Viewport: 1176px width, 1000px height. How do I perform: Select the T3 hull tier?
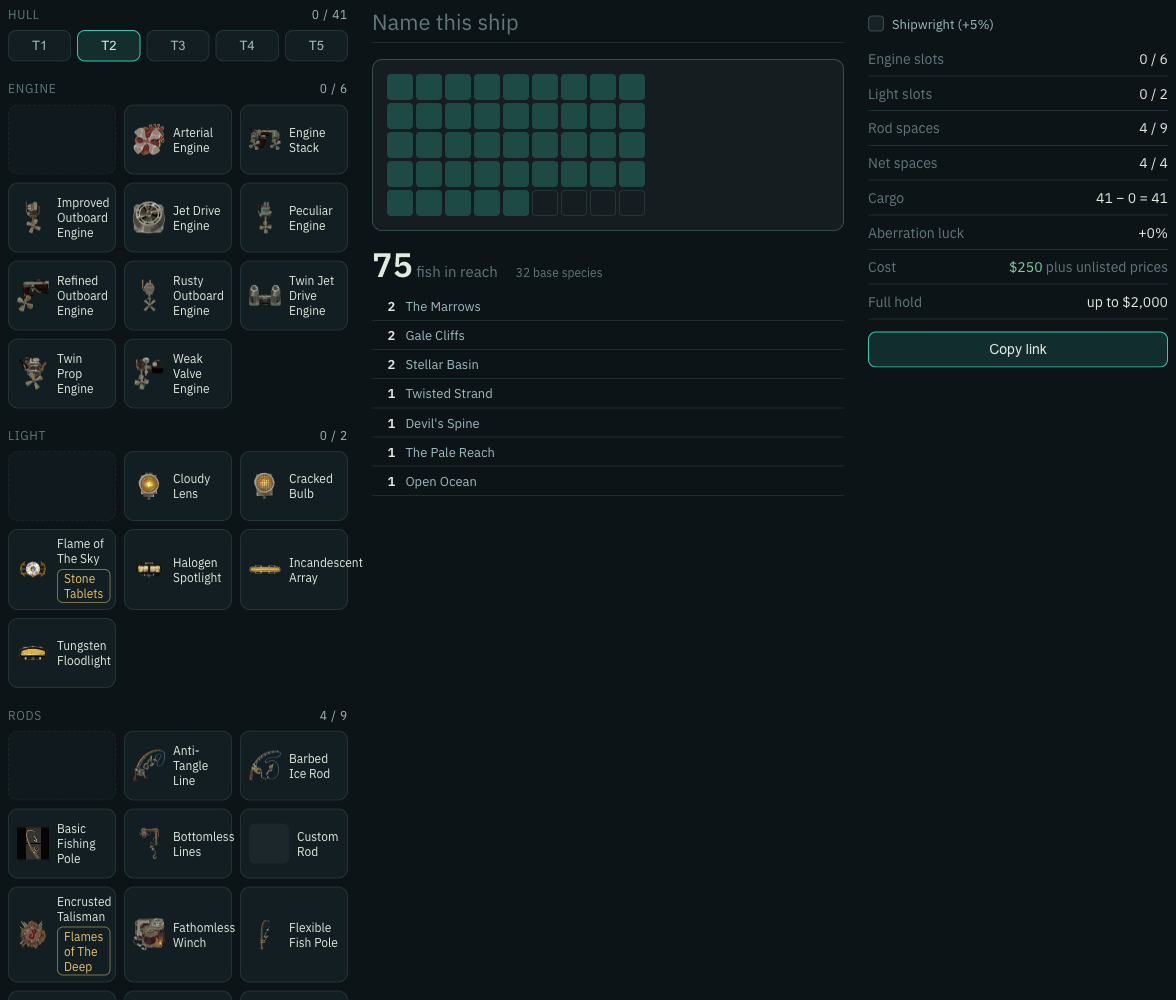click(x=178, y=46)
